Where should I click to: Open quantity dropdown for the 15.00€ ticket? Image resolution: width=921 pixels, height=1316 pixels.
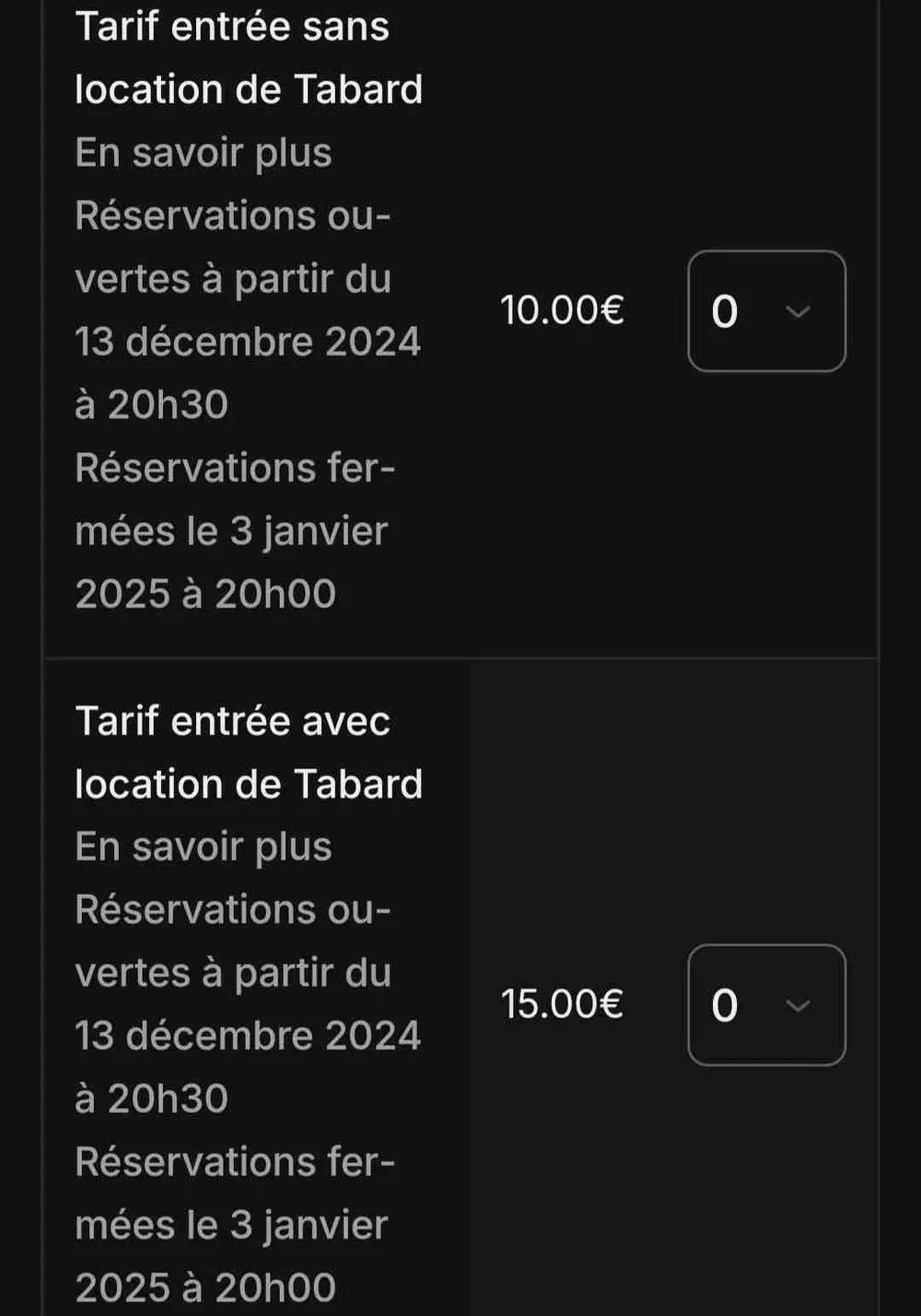coord(766,1005)
